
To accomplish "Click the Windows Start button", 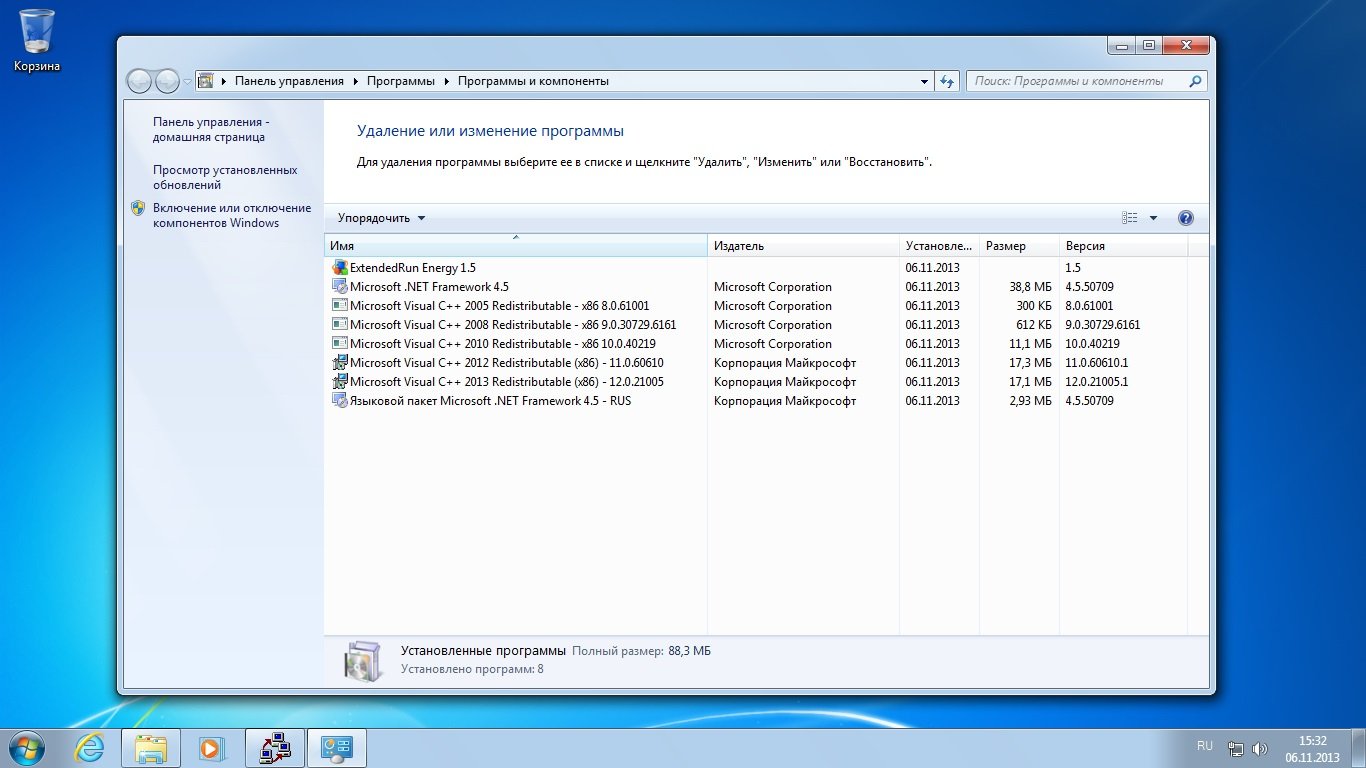I will (27, 747).
